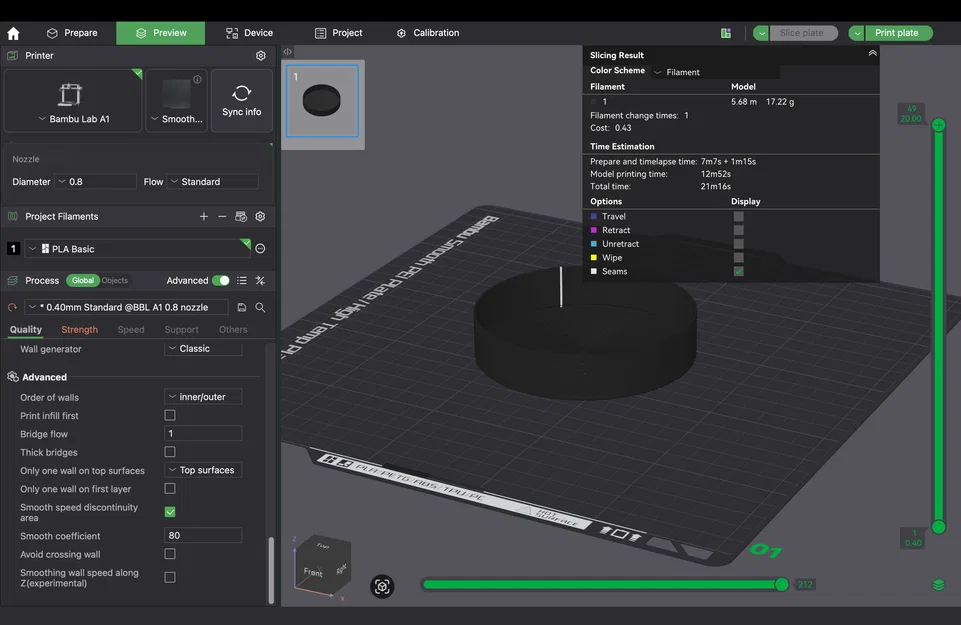Show Travel moves in display

coord(739,216)
